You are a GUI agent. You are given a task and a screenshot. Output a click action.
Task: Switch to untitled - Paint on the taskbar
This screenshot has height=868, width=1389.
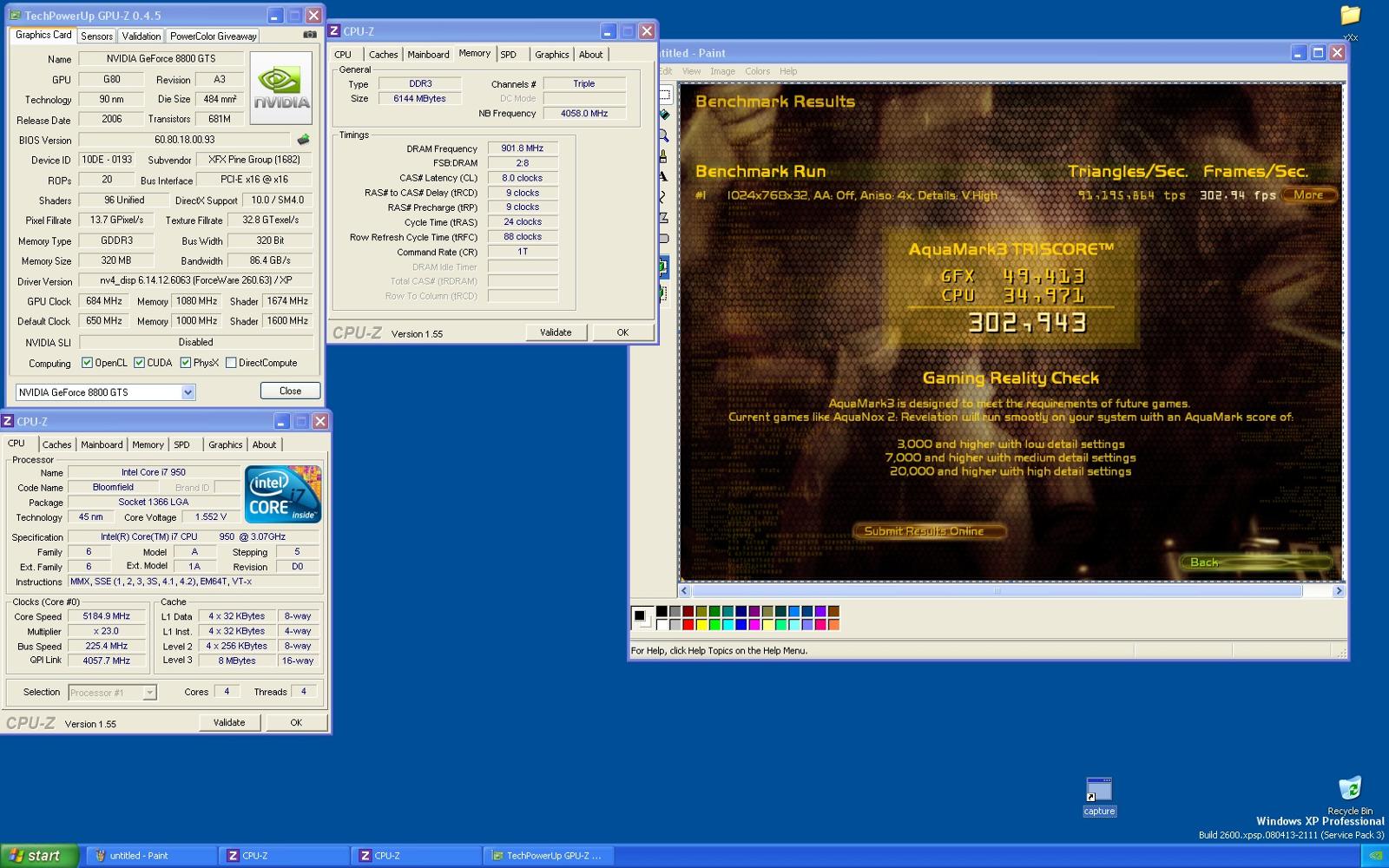click(x=151, y=855)
